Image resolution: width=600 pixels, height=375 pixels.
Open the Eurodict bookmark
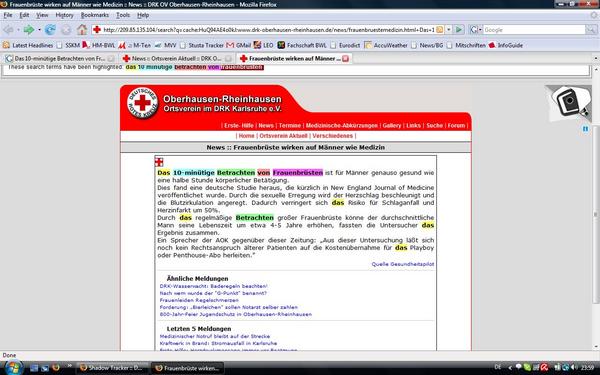[345, 45]
